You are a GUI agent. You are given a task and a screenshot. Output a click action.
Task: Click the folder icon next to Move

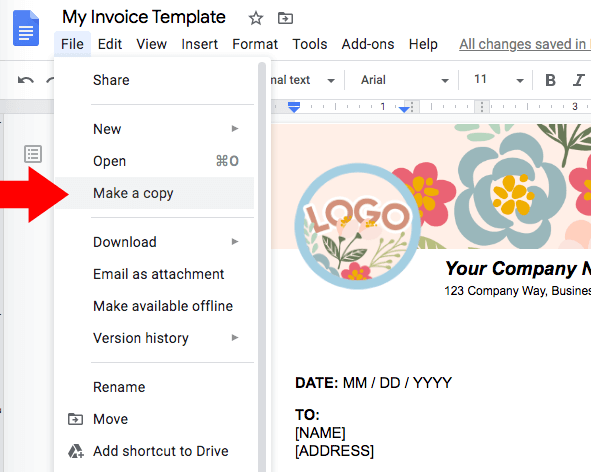point(75,419)
